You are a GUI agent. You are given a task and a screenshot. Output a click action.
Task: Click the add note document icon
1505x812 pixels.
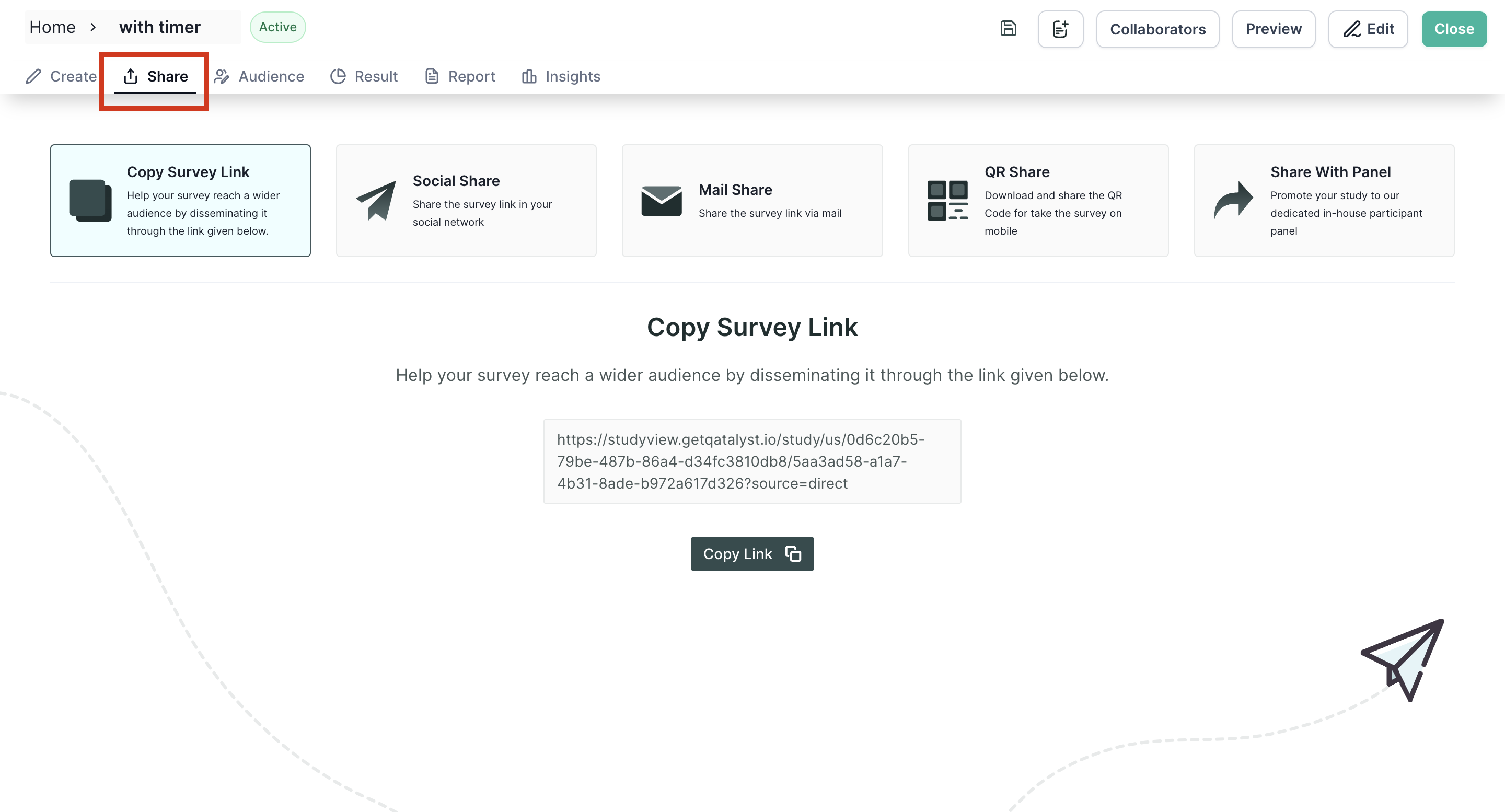[1060, 29]
